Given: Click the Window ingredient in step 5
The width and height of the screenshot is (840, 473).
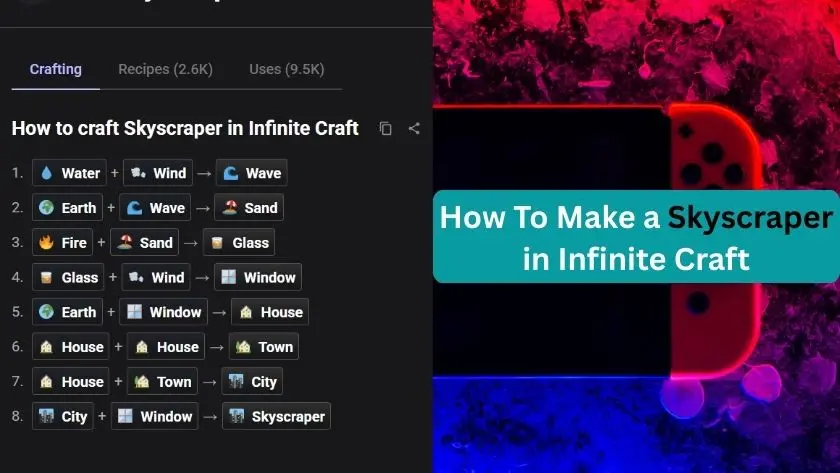Looking at the screenshot, I should pyautogui.click(x=163, y=312).
